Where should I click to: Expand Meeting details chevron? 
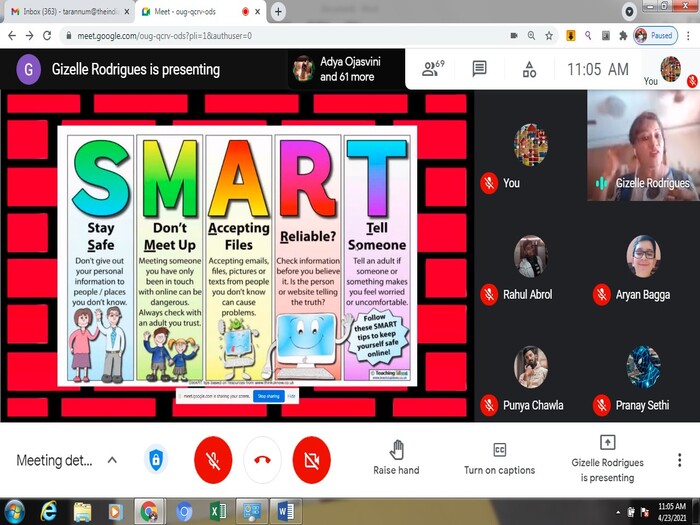[112, 460]
